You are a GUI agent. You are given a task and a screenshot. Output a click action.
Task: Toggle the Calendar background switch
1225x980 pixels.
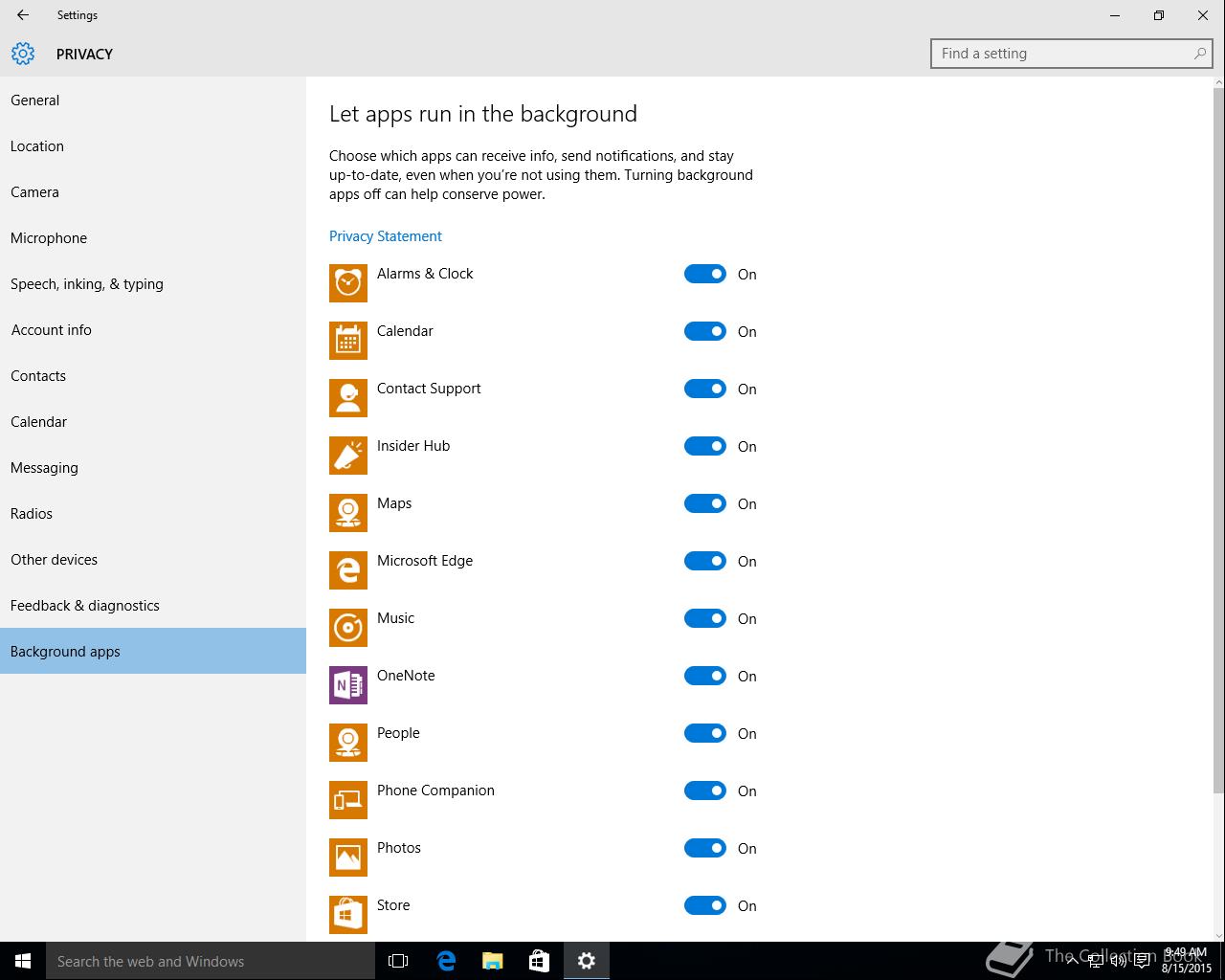tap(705, 331)
